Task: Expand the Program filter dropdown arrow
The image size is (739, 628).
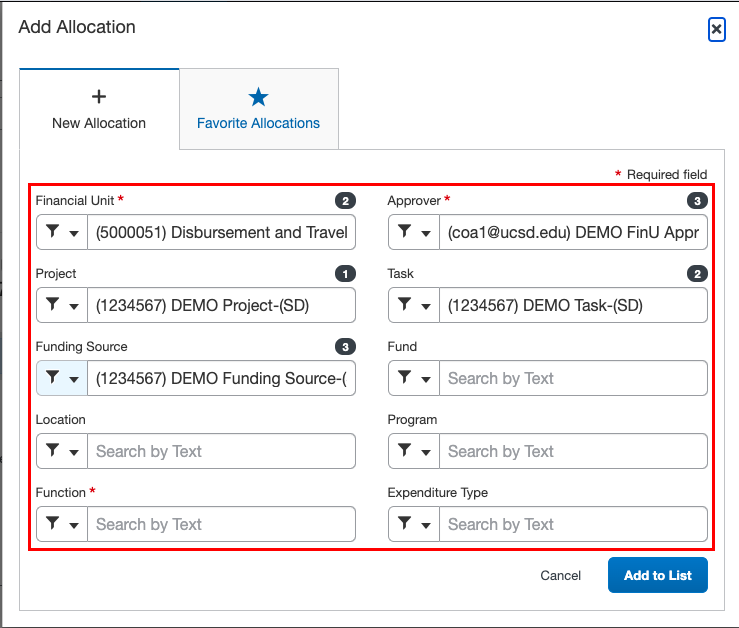Action: click(x=426, y=452)
